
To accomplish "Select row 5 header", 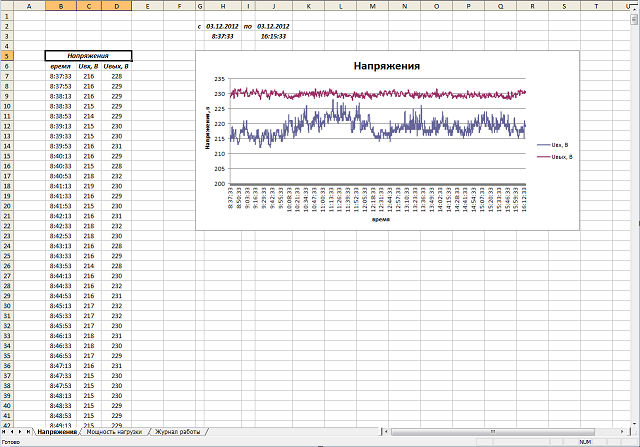I will coord(7,56).
